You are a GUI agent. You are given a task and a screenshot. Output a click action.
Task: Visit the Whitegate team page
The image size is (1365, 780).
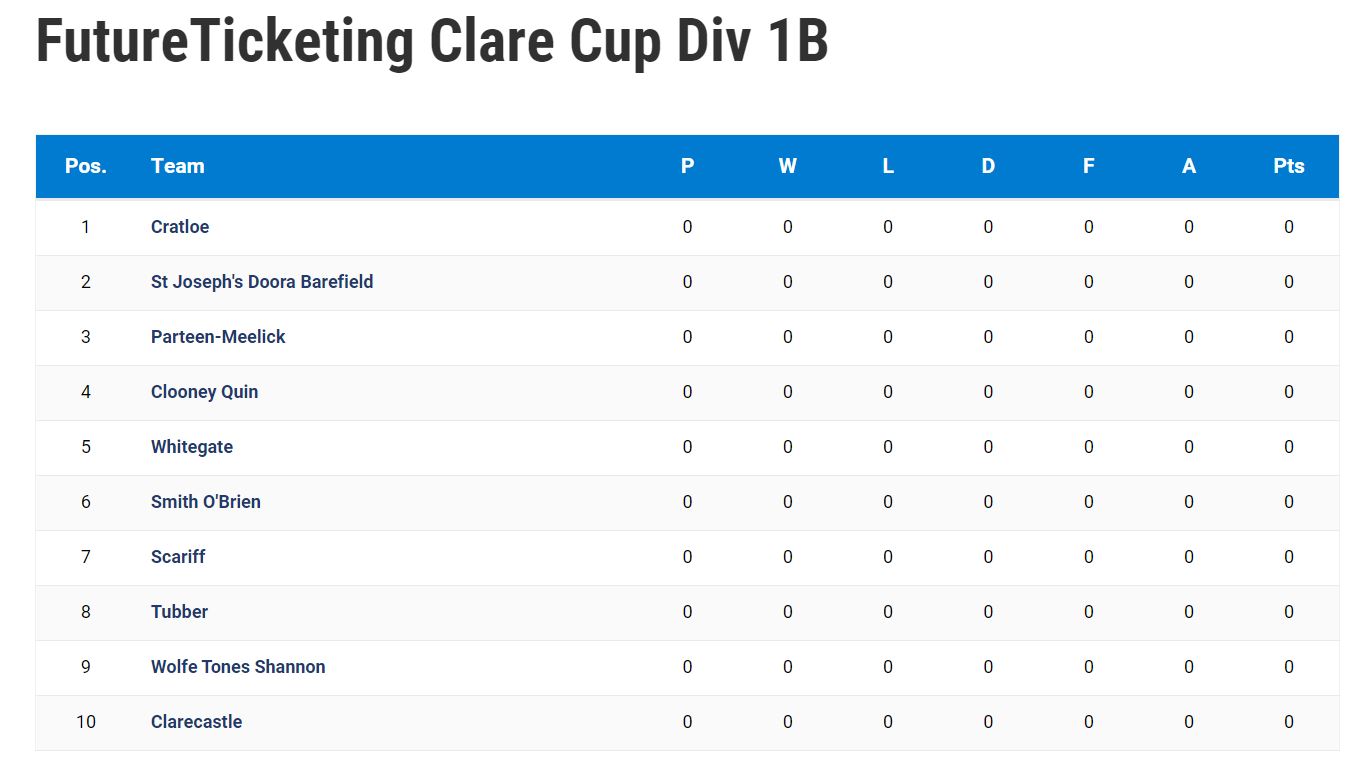(192, 447)
